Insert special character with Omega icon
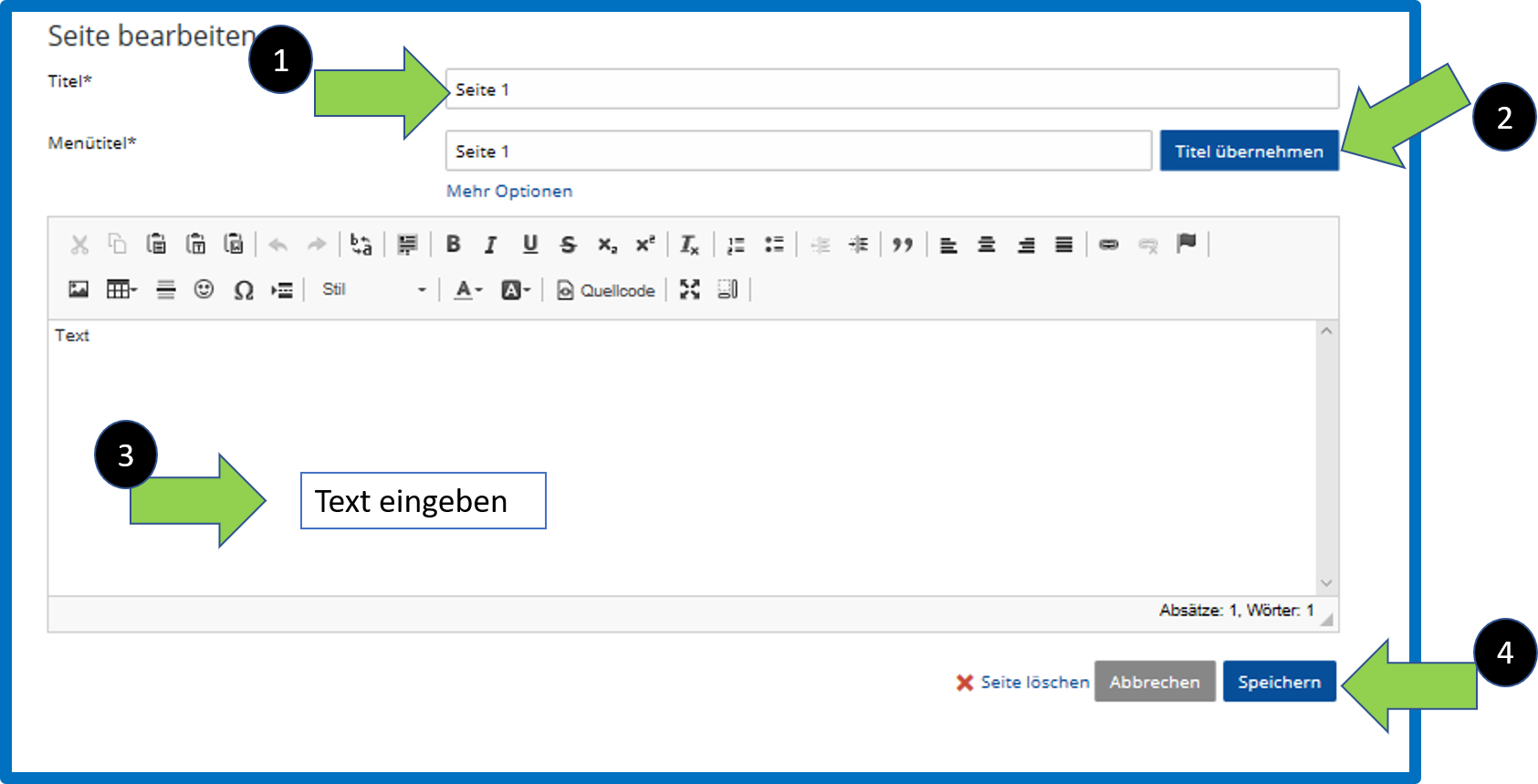 coord(244,290)
